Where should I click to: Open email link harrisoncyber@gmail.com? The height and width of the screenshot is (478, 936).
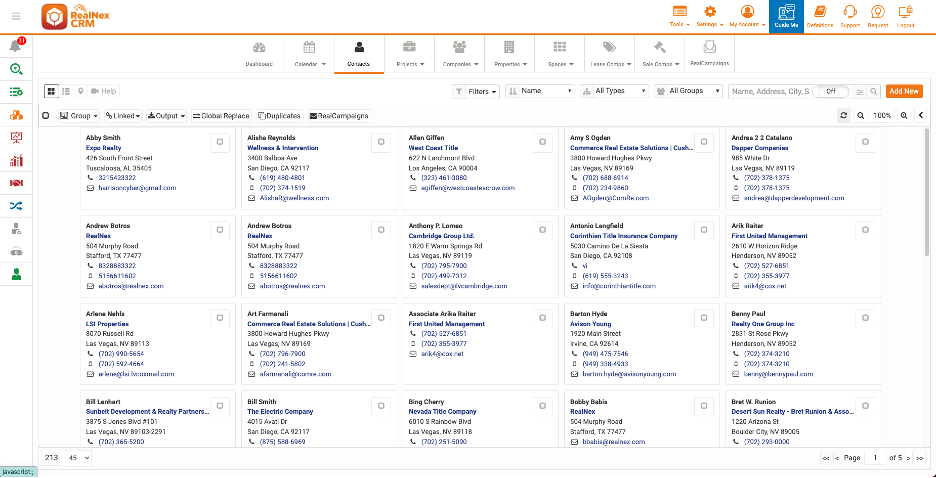[x=137, y=188]
